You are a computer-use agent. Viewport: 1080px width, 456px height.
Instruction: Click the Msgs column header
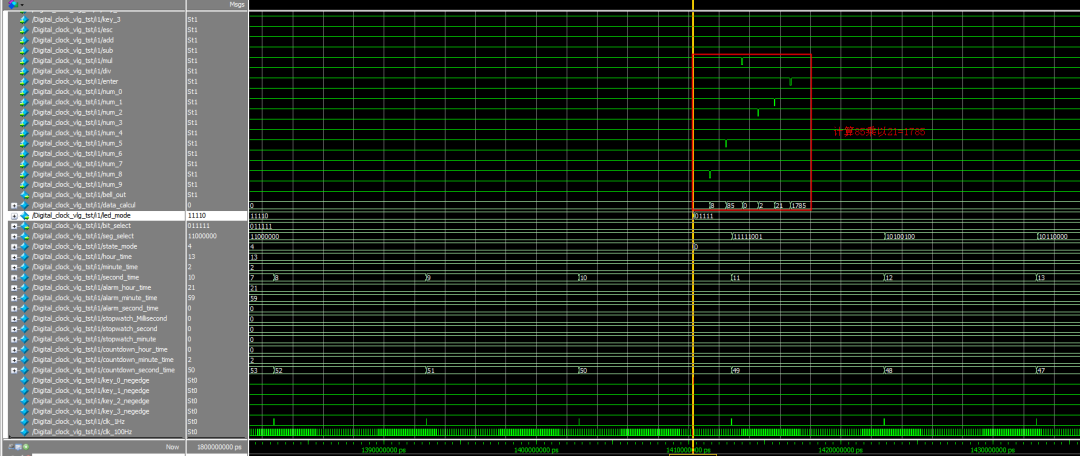pos(236,5)
